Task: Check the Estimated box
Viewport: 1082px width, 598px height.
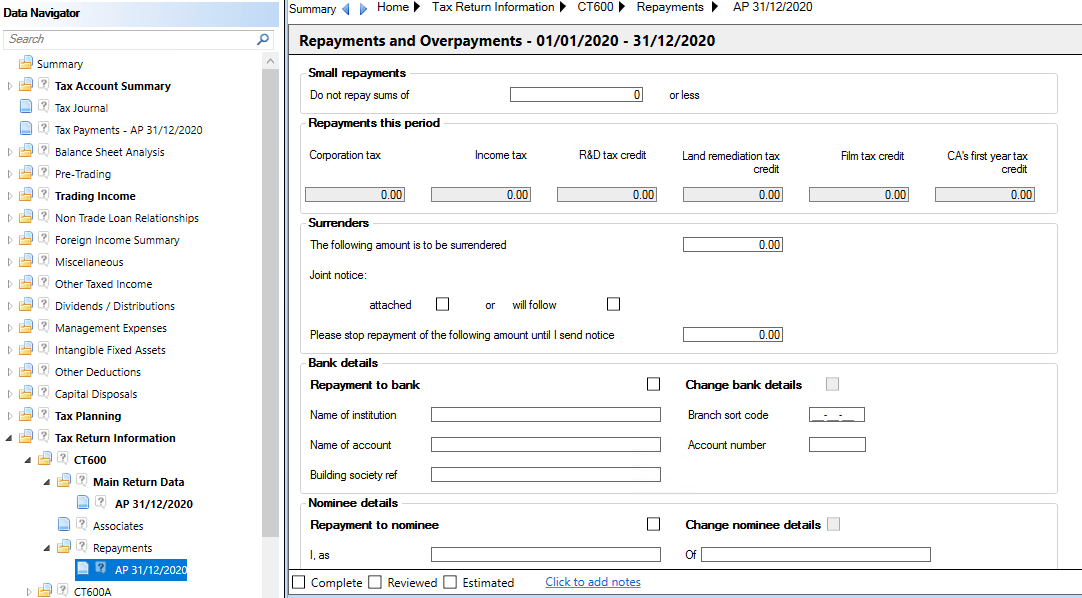Action: 450,582
